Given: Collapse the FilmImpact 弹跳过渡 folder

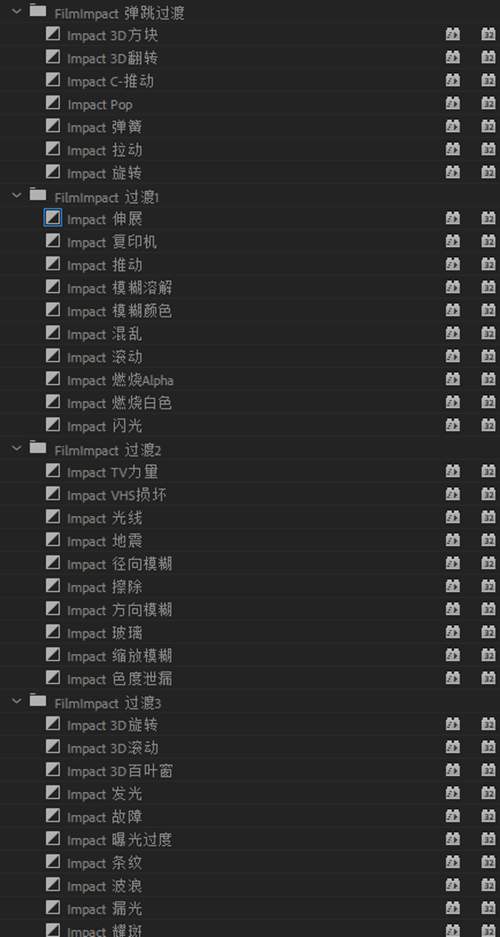Looking at the screenshot, I should coord(17,11).
